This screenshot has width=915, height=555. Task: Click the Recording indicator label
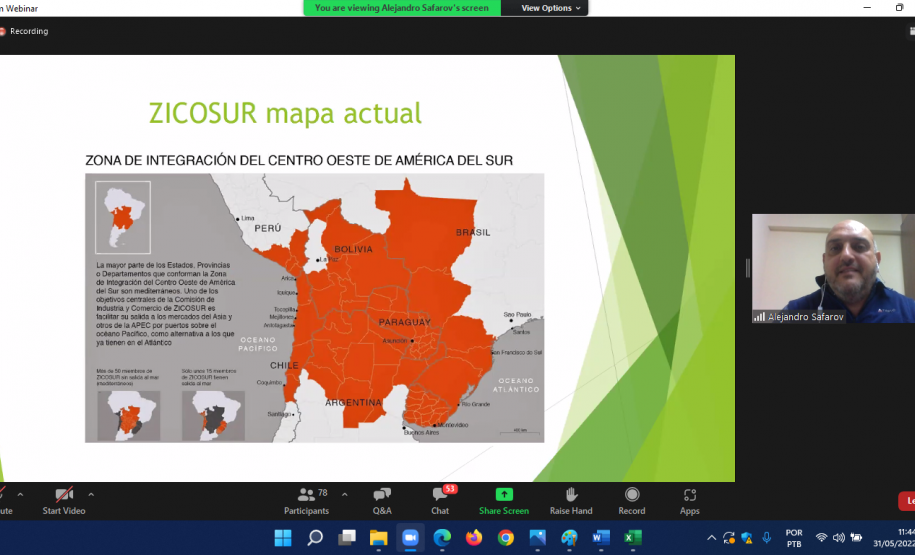click(x=28, y=31)
